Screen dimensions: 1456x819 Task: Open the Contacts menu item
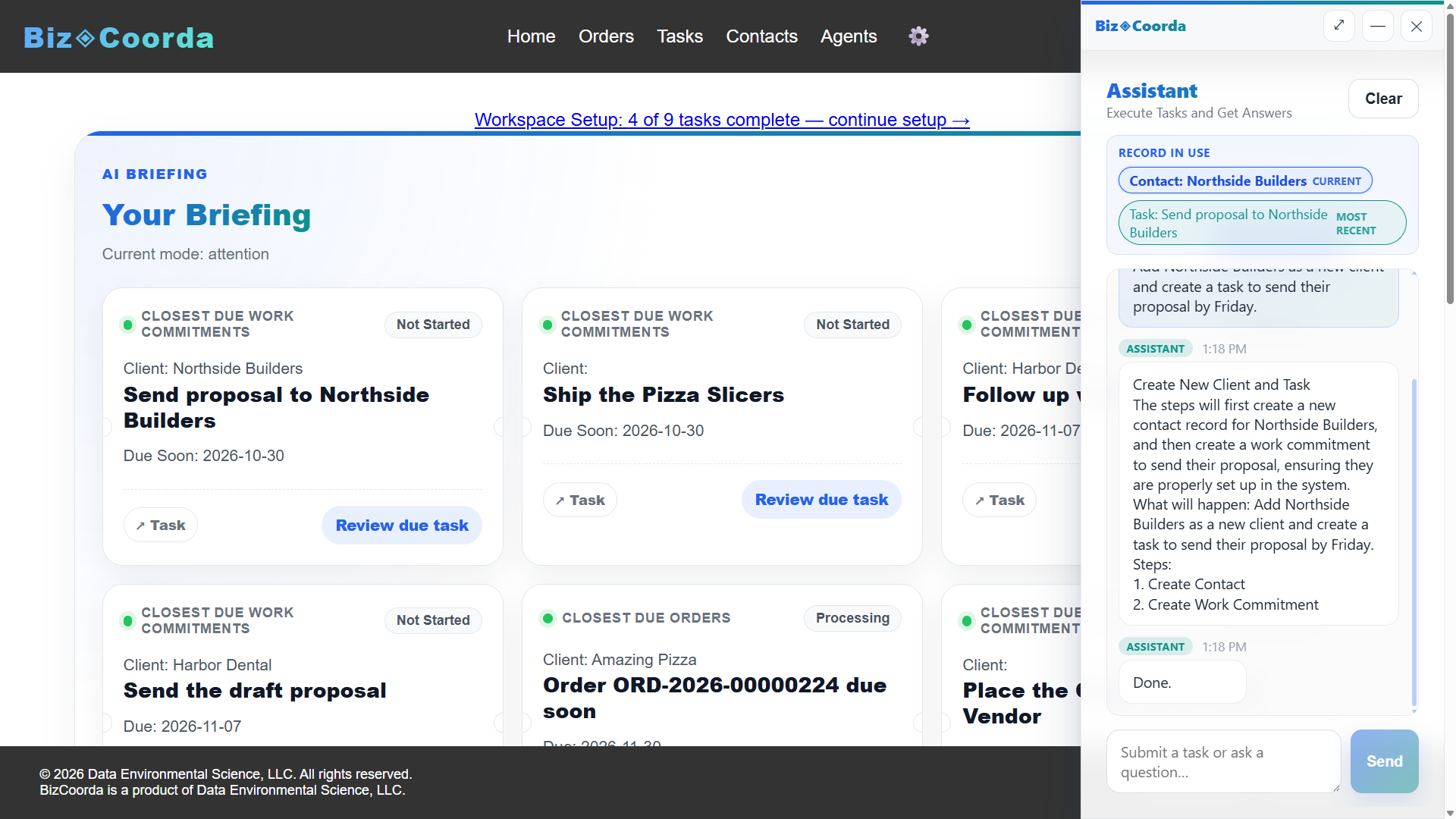coord(761,36)
